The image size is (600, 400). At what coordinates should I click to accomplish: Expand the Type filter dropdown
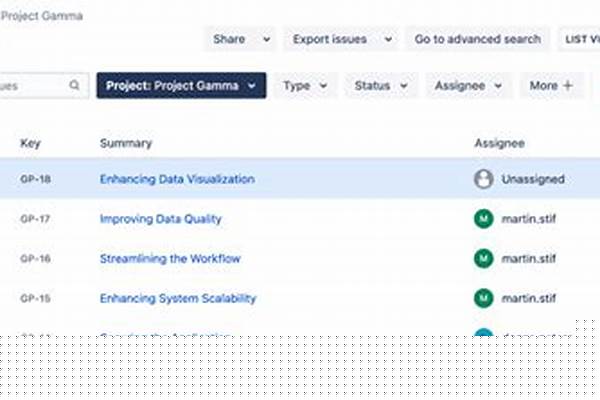tap(322, 86)
